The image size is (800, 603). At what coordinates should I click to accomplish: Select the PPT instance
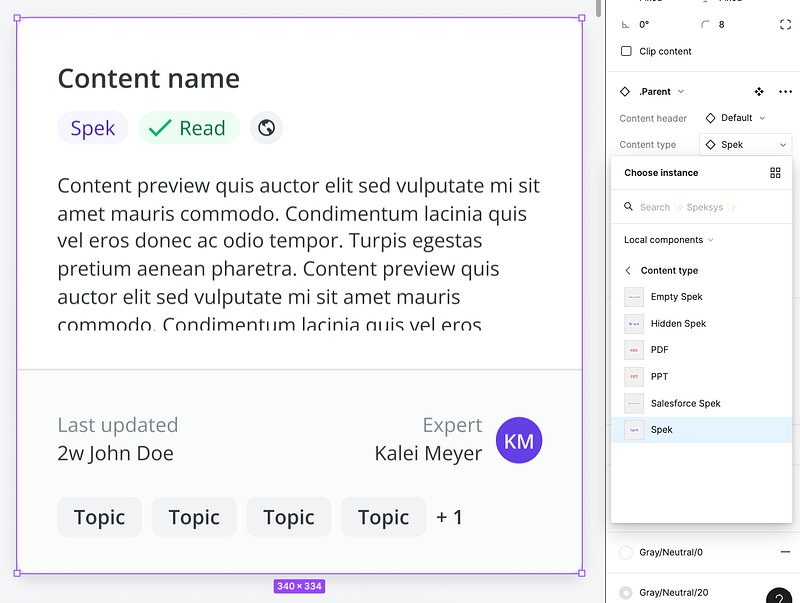point(702,376)
